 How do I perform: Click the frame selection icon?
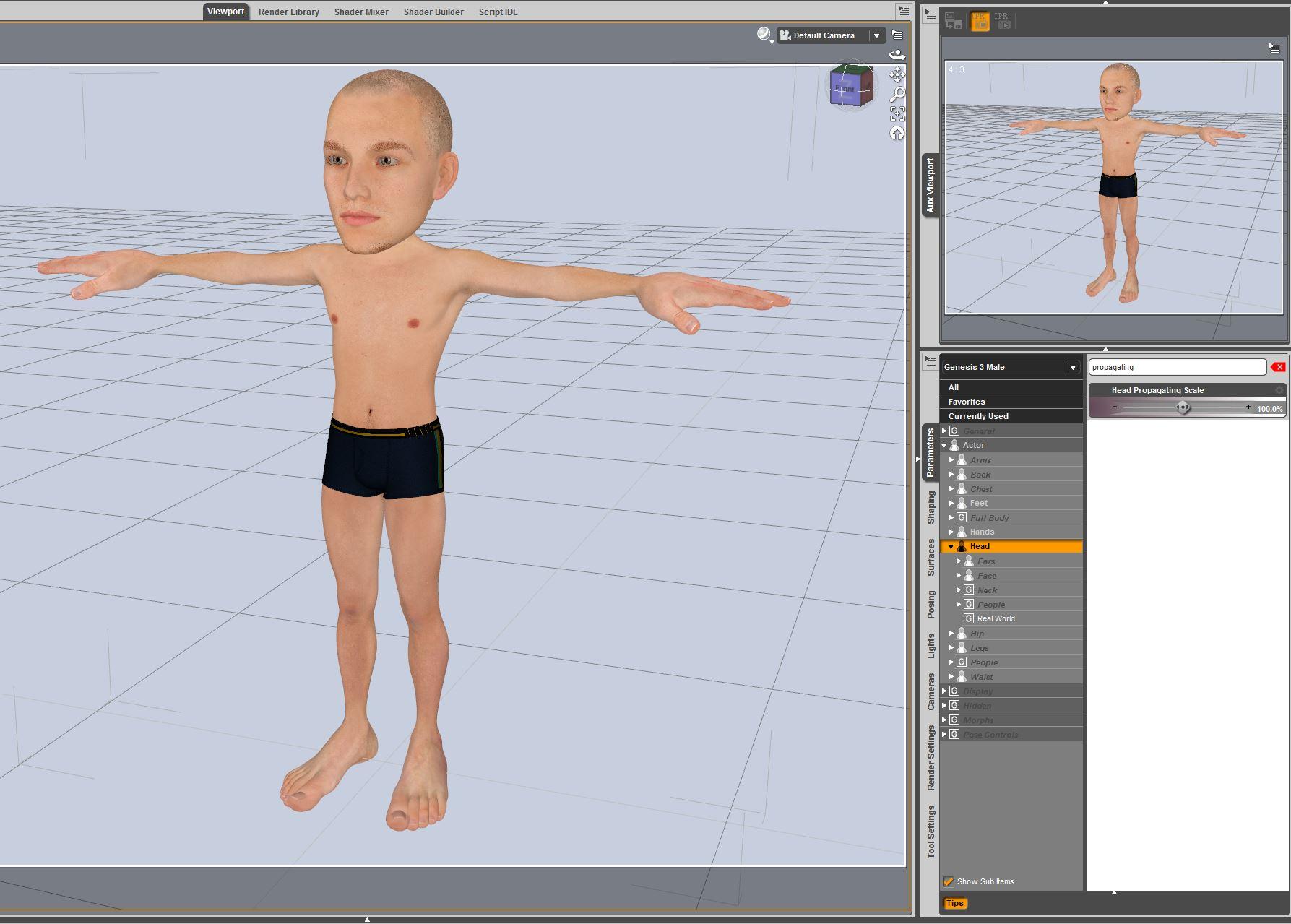[x=897, y=113]
